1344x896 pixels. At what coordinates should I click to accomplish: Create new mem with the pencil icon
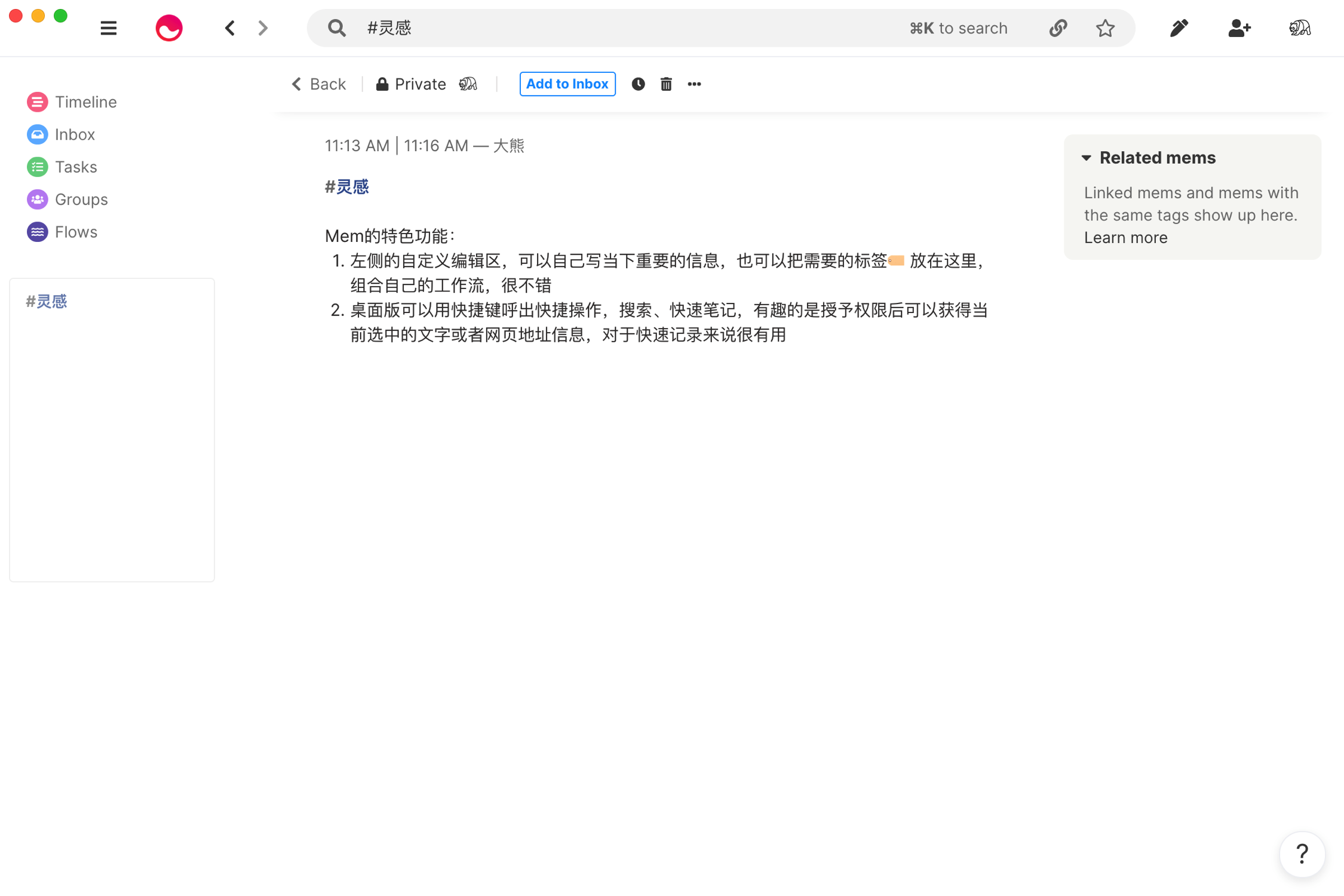pos(1179,28)
